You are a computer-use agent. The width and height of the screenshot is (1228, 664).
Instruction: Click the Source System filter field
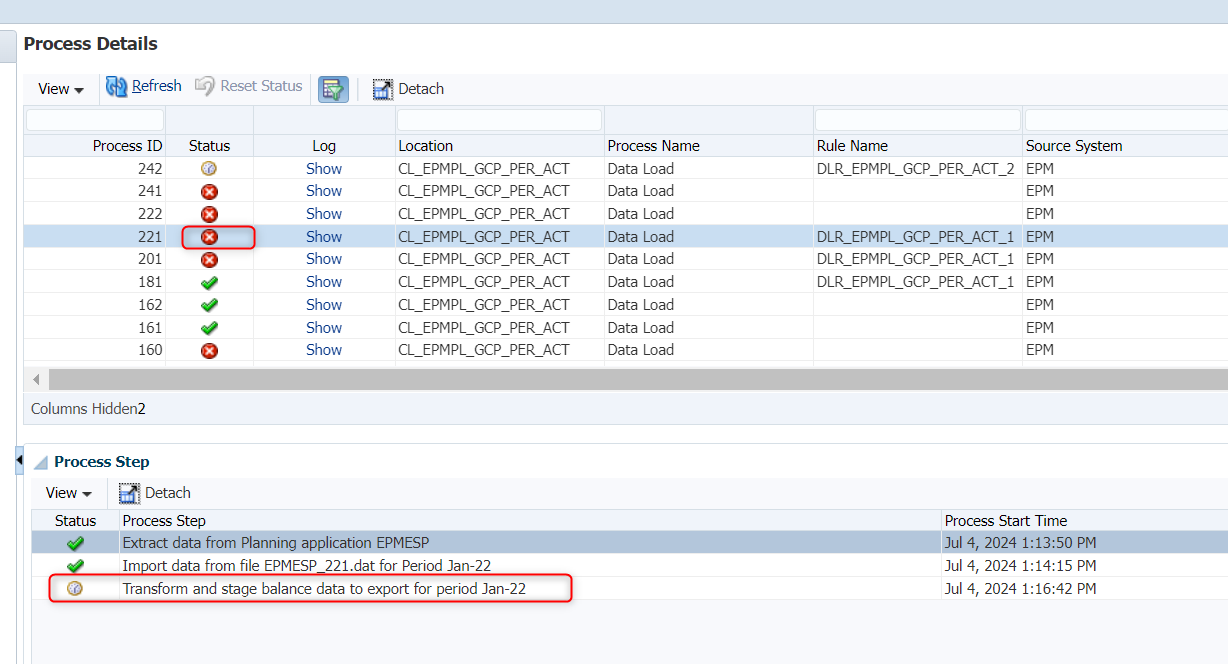(x=1126, y=120)
